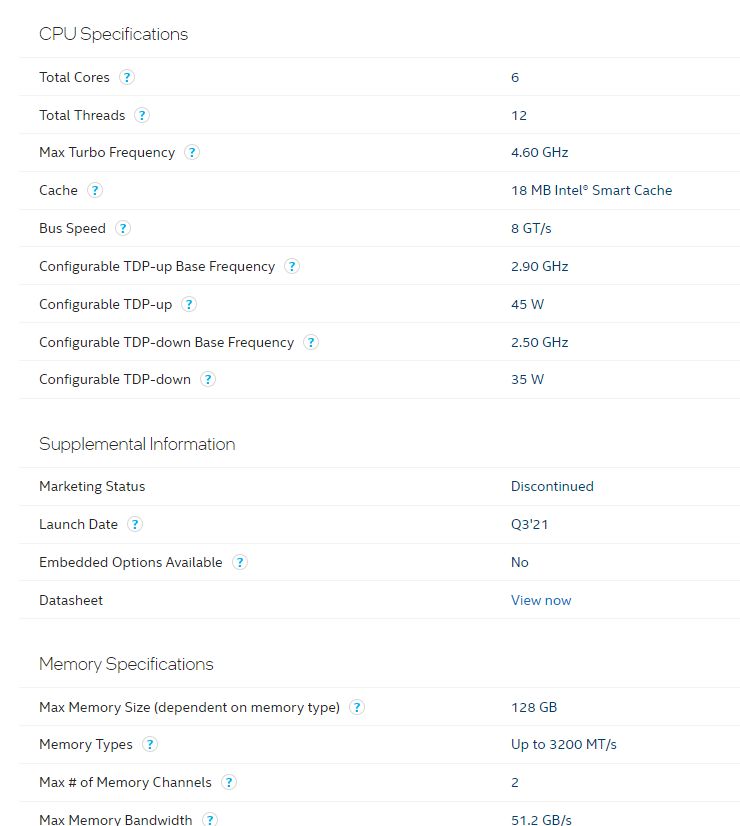The image size is (740, 826).
Task: Click the Embedded Options Available help icon
Action: [x=240, y=562]
